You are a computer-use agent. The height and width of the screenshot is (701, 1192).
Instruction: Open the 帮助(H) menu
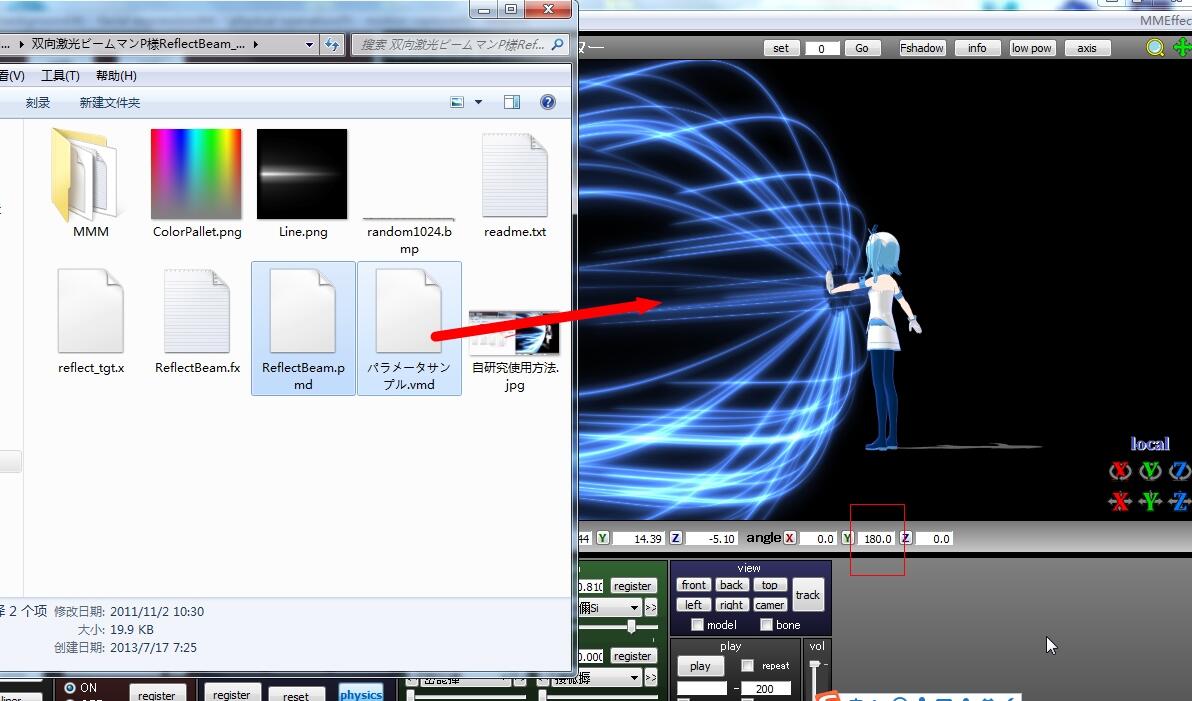116,75
